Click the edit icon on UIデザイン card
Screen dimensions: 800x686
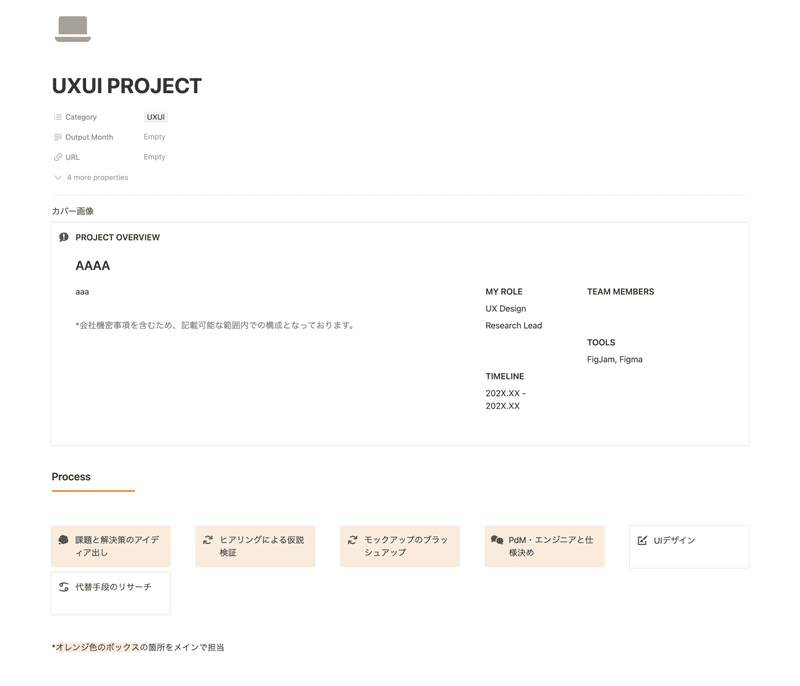[642, 540]
